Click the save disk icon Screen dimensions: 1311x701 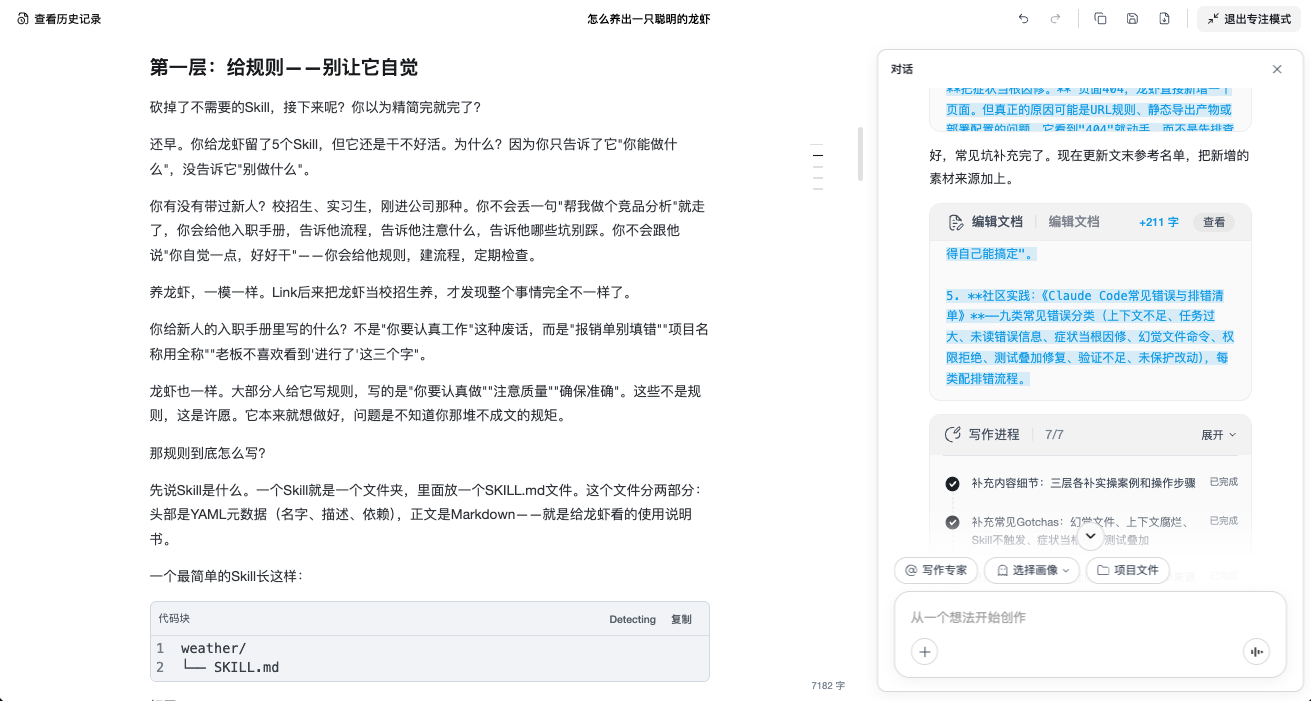pos(1132,19)
